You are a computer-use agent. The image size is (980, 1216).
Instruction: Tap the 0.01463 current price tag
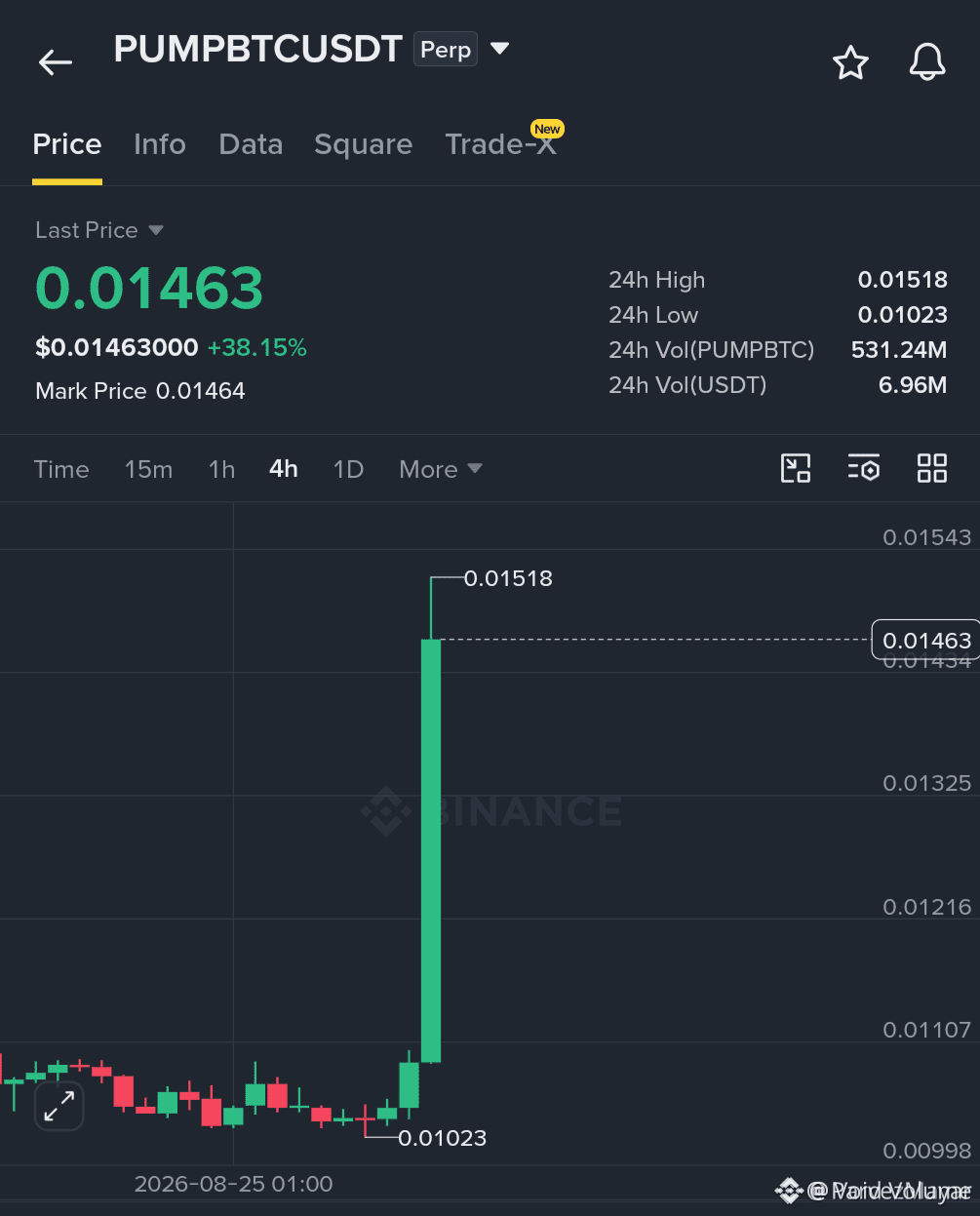click(926, 641)
